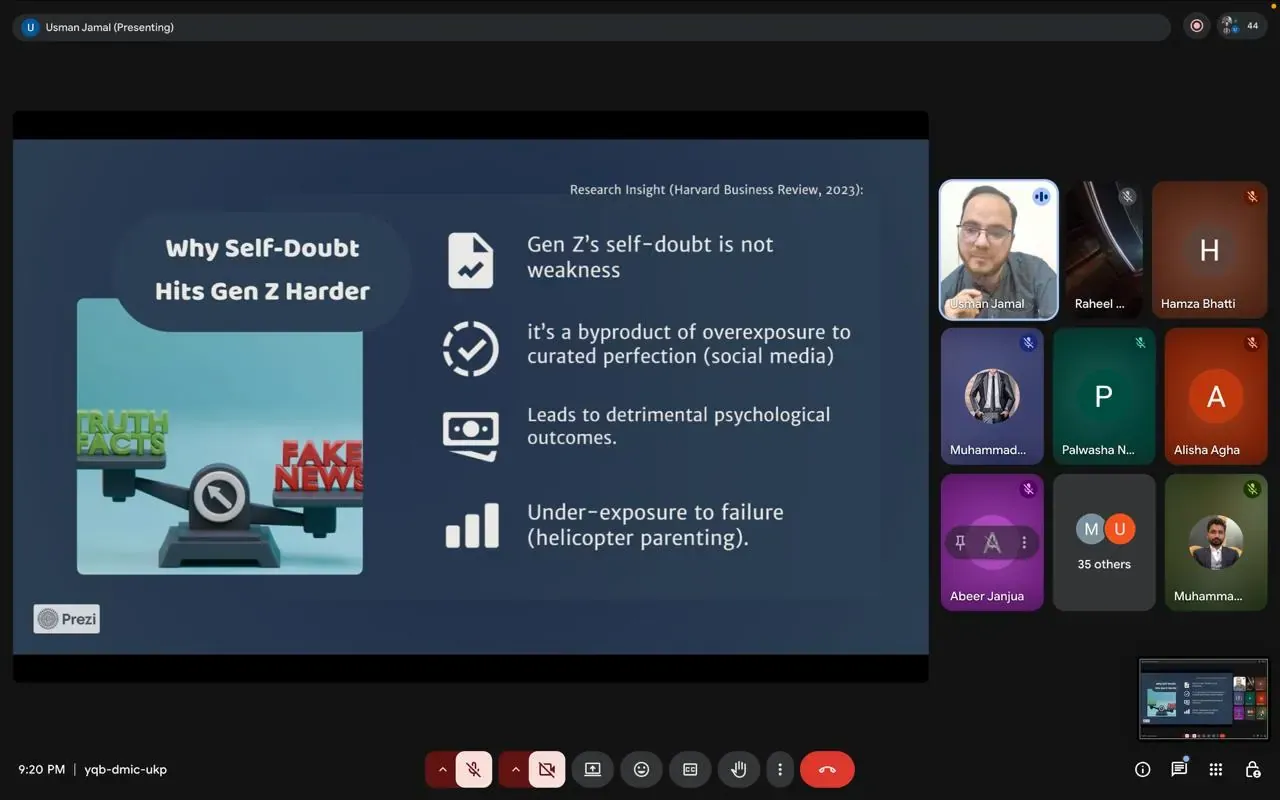Open the 35 others tile
The image size is (1280, 800).
(1104, 542)
